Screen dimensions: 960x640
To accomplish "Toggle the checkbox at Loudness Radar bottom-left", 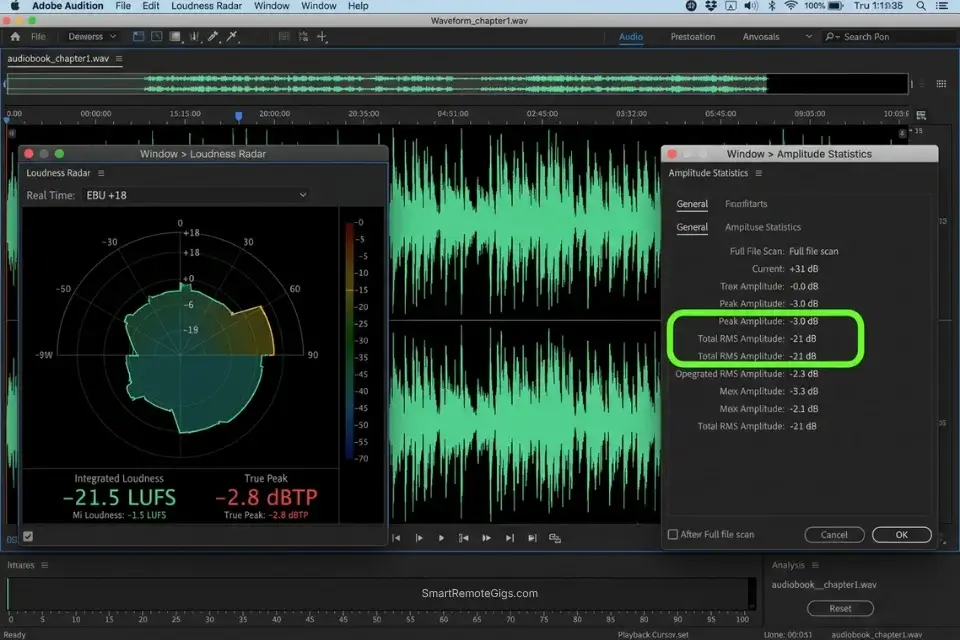I will click(x=28, y=536).
